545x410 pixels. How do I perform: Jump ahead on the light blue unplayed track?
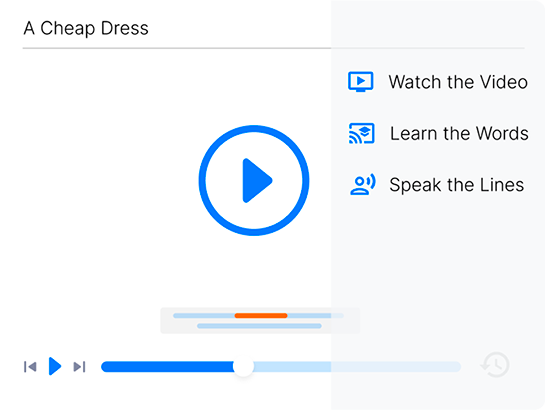pyautogui.click(x=357, y=367)
